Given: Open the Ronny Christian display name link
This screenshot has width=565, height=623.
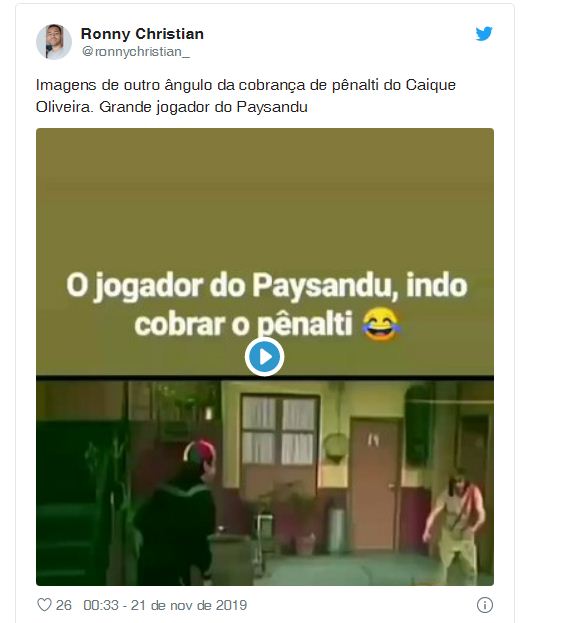Looking at the screenshot, I should pyautogui.click(x=142, y=34).
